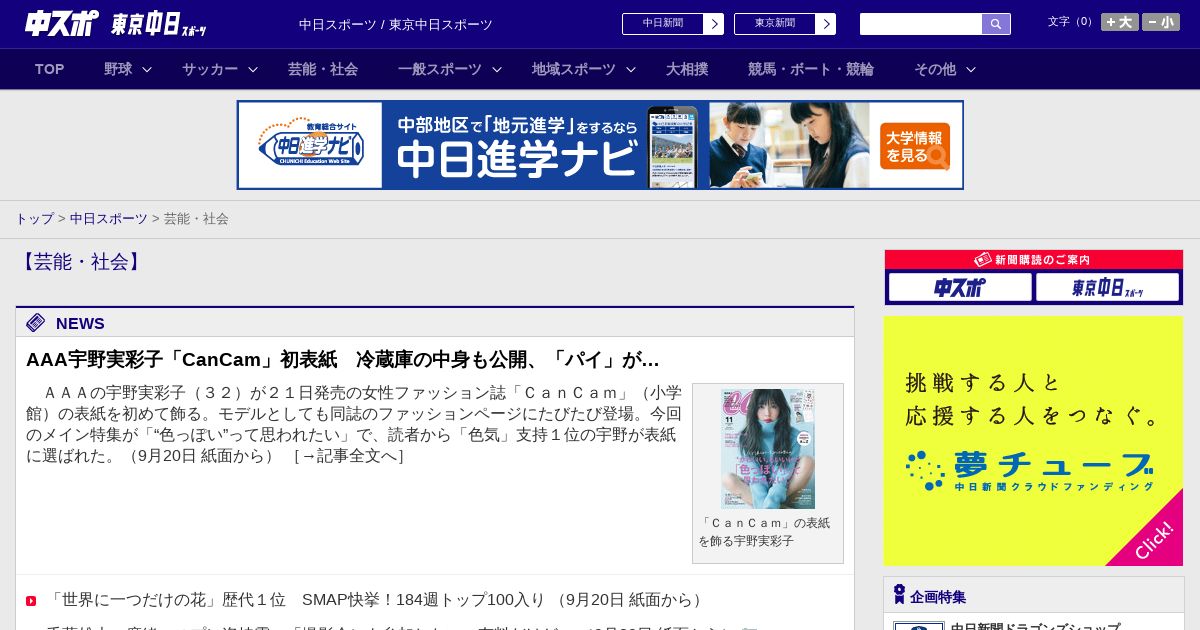Click NEWS section icon
Screen dimensions: 1200x630
coord(36,323)
